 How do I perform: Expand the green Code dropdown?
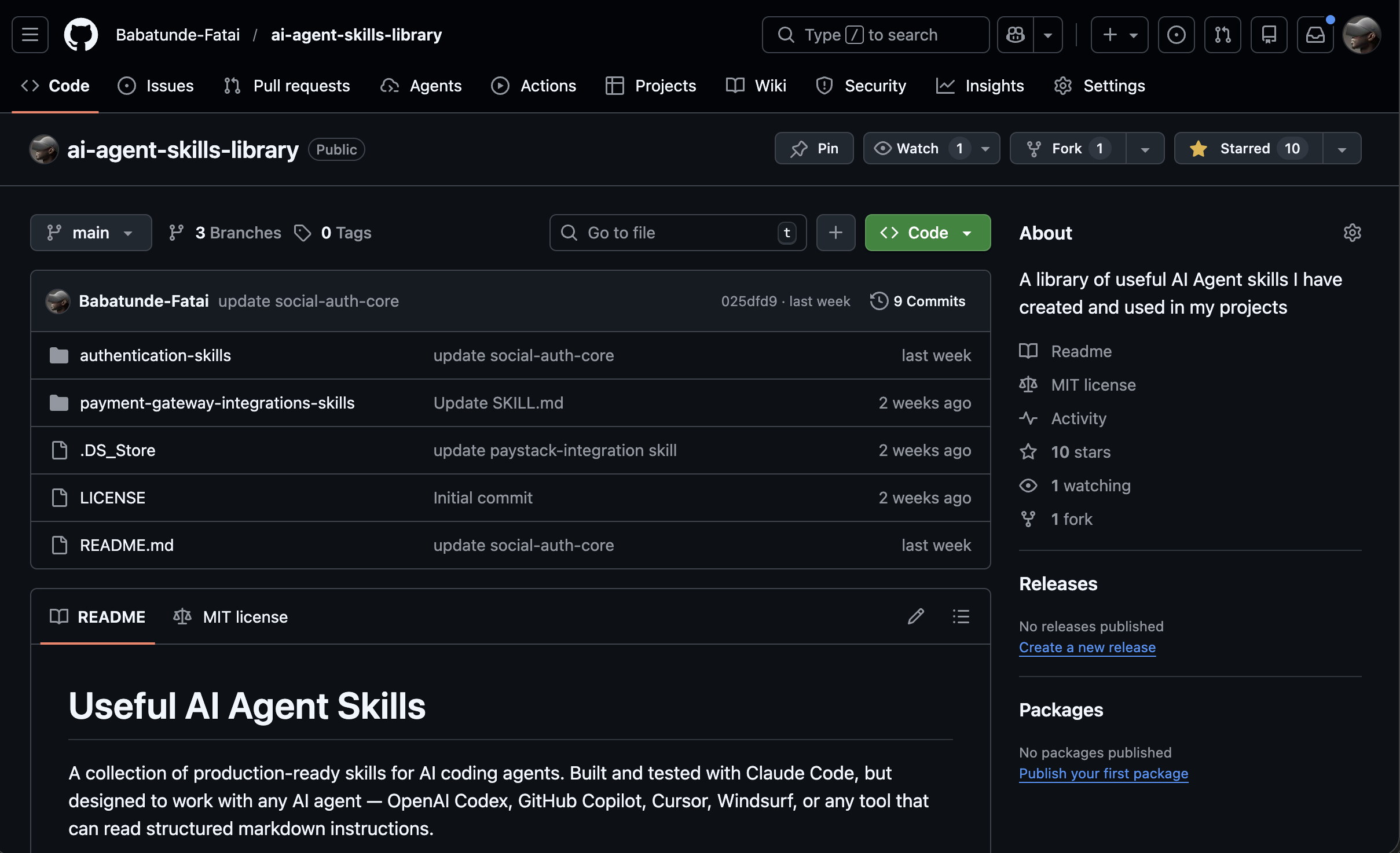click(928, 233)
